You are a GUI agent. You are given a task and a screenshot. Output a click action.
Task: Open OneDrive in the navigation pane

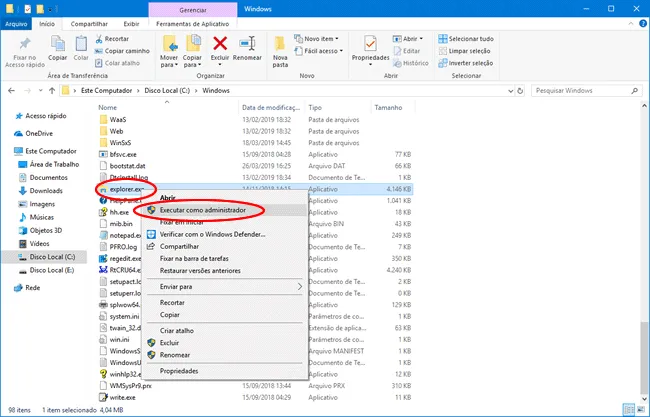[39, 132]
